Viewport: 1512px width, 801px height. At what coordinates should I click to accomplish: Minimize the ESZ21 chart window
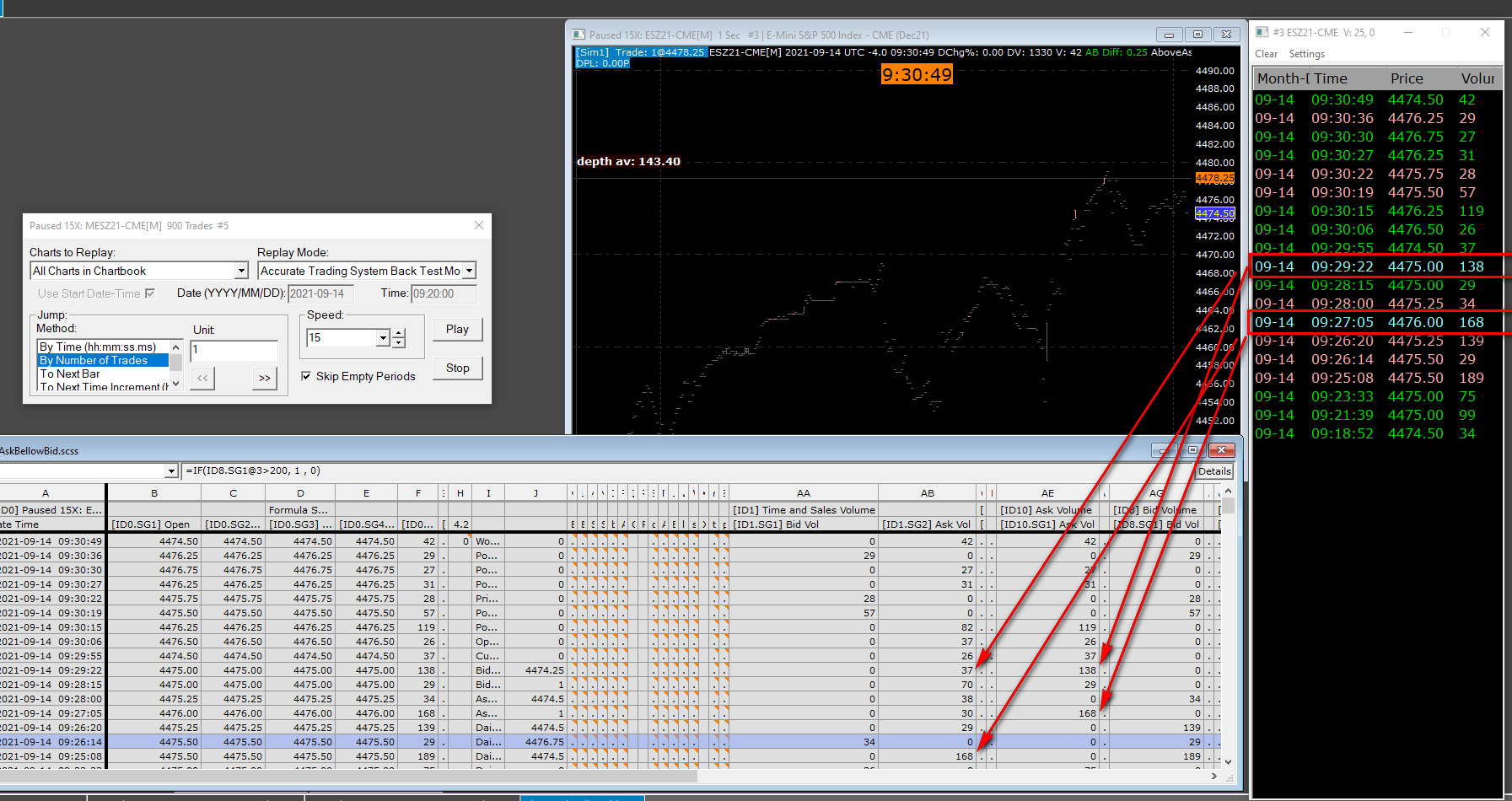(1169, 35)
